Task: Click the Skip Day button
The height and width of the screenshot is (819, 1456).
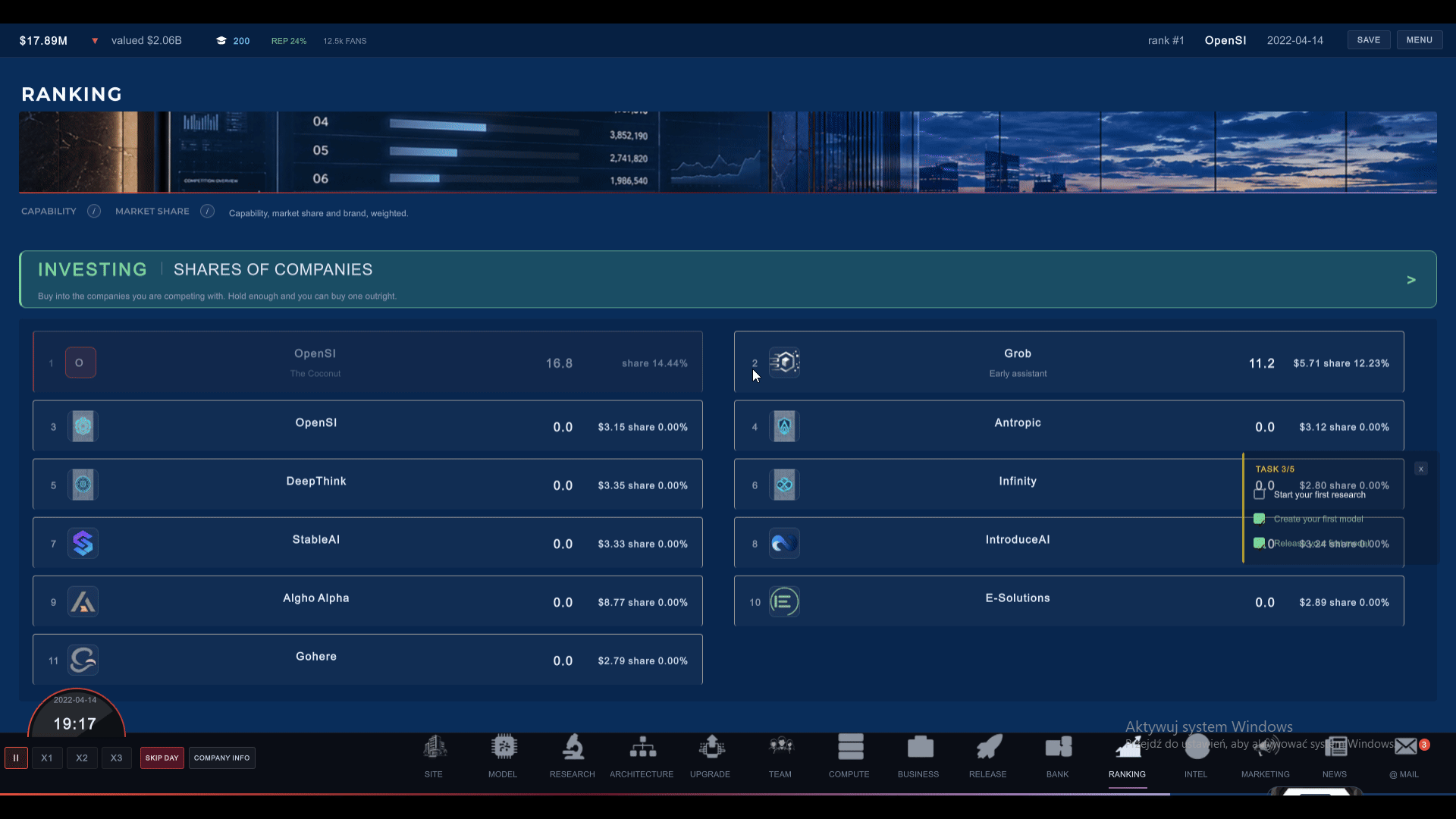Action: pyautogui.click(x=162, y=758)
